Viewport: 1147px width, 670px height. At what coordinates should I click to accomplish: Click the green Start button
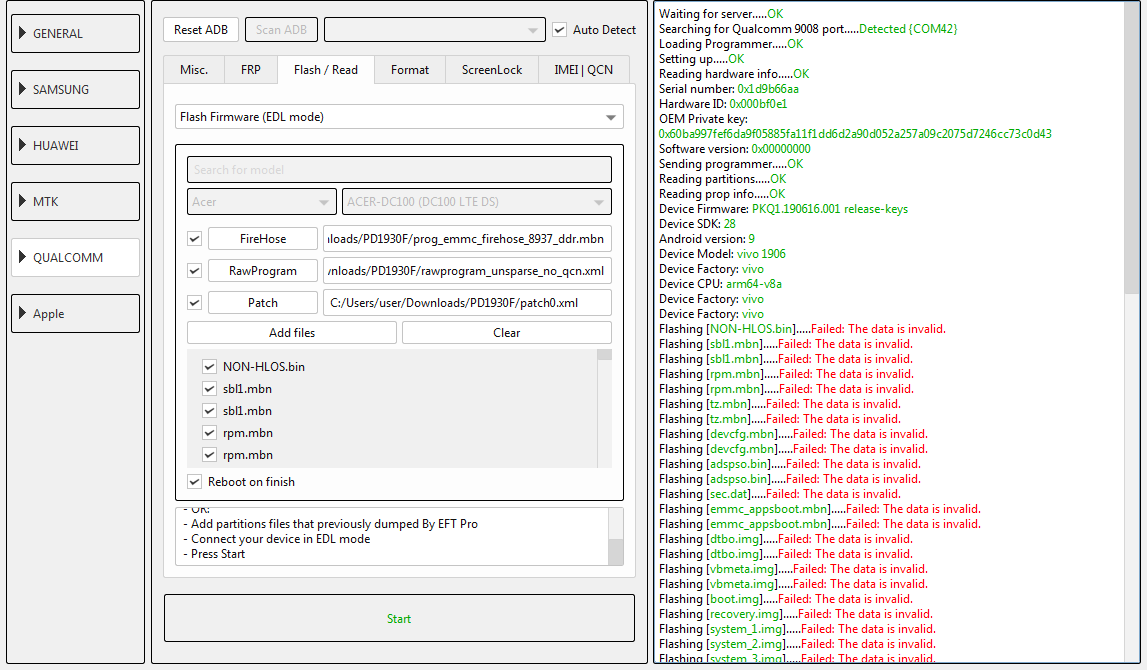click(x=399, y=618)
